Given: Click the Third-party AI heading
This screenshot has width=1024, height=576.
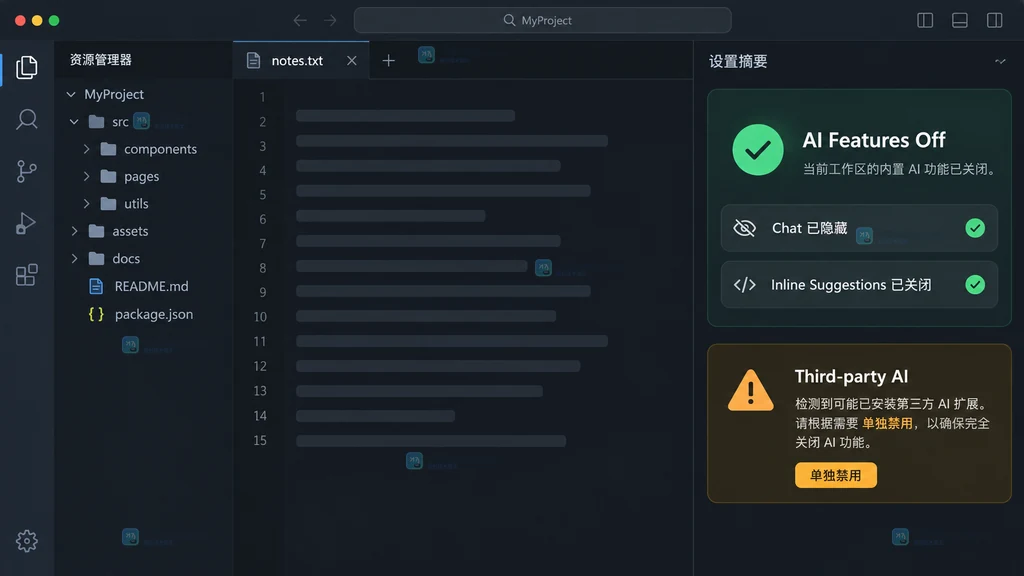Looking at the screenshot, I should (851, 376).
